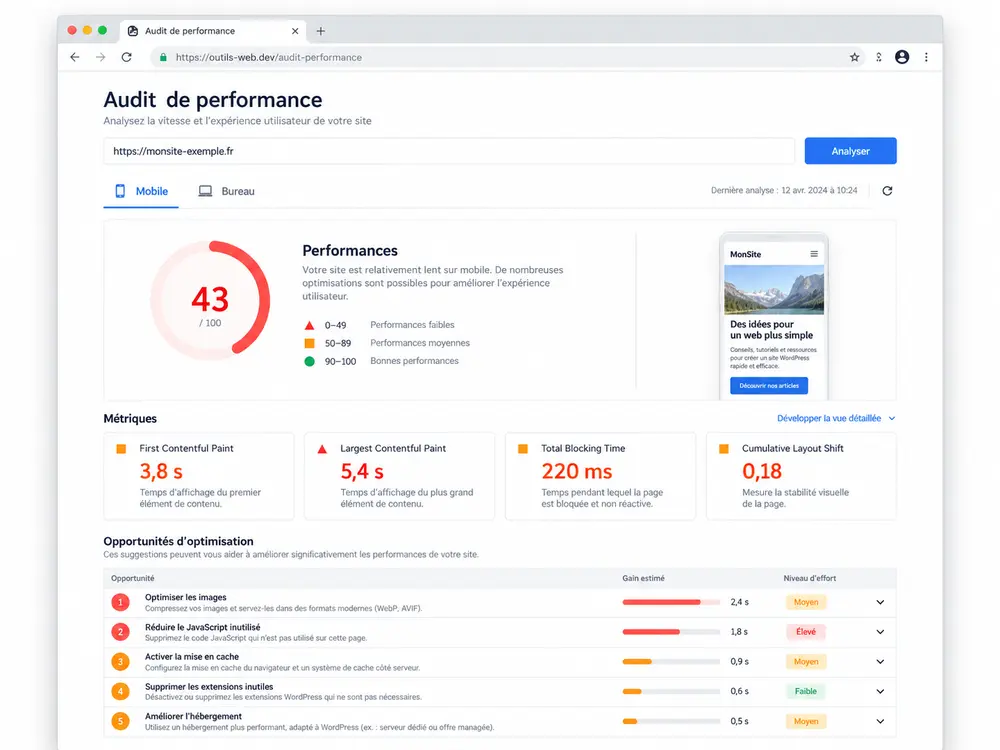Screen dimensions: 1000x750
Task: Click the 2,4 s gain bar for image optimization
Action: point(671,602)
